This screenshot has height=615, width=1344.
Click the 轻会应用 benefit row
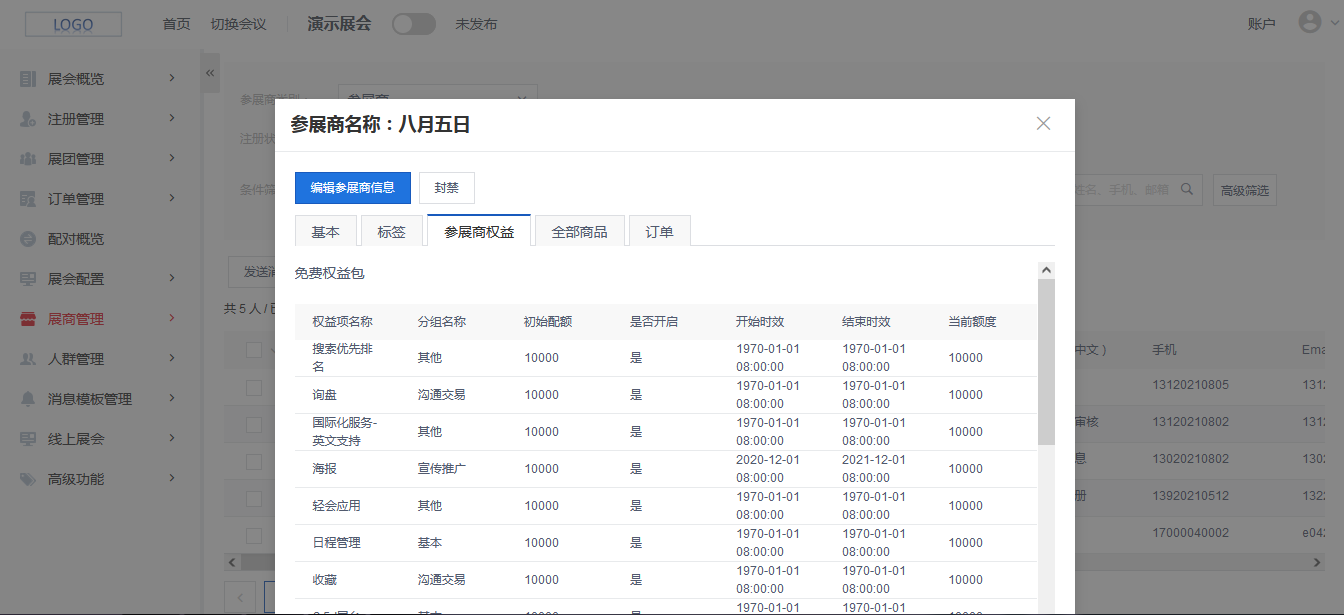click(665, 506)
